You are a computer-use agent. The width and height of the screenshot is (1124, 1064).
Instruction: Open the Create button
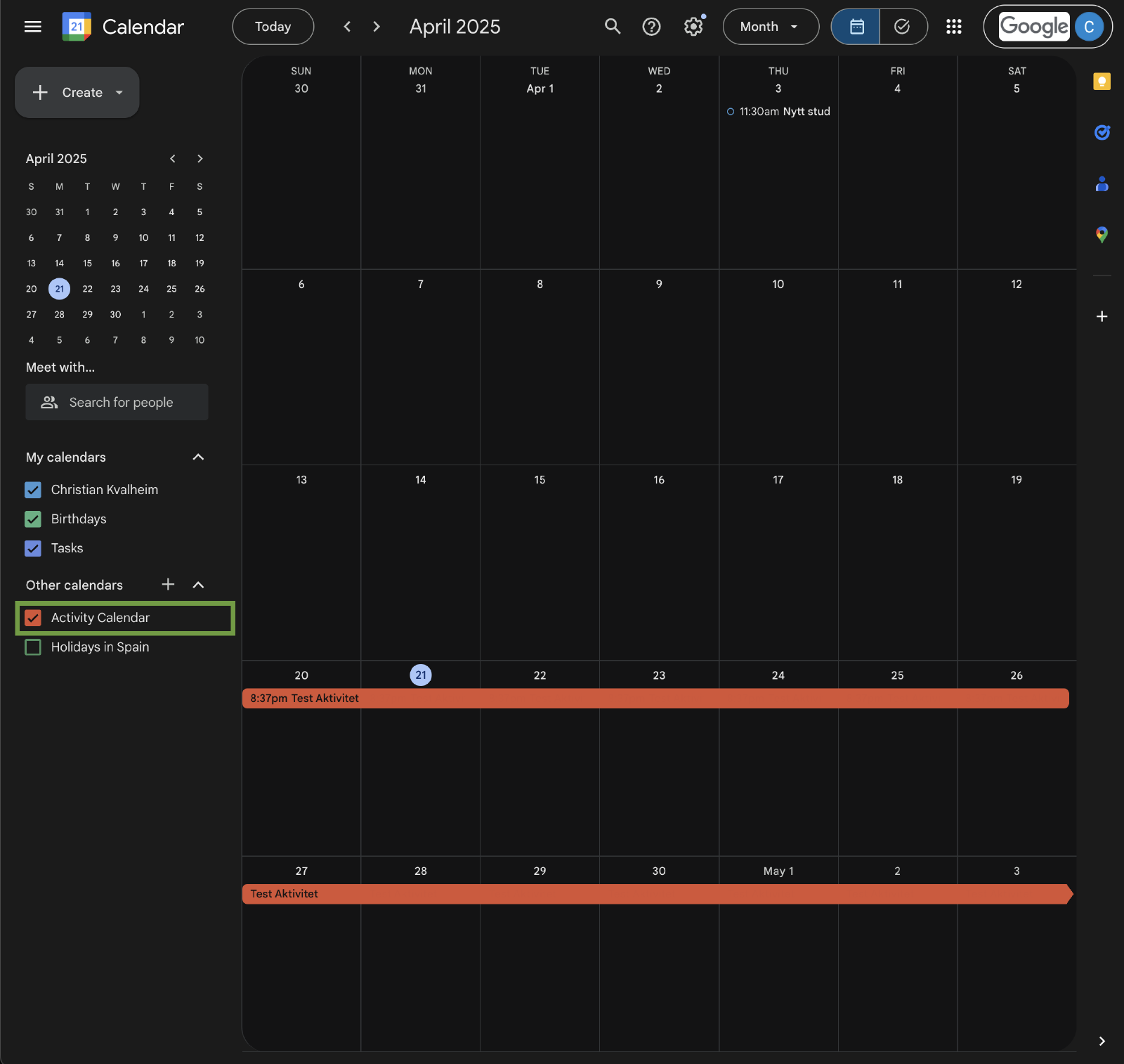pos(77,93)
